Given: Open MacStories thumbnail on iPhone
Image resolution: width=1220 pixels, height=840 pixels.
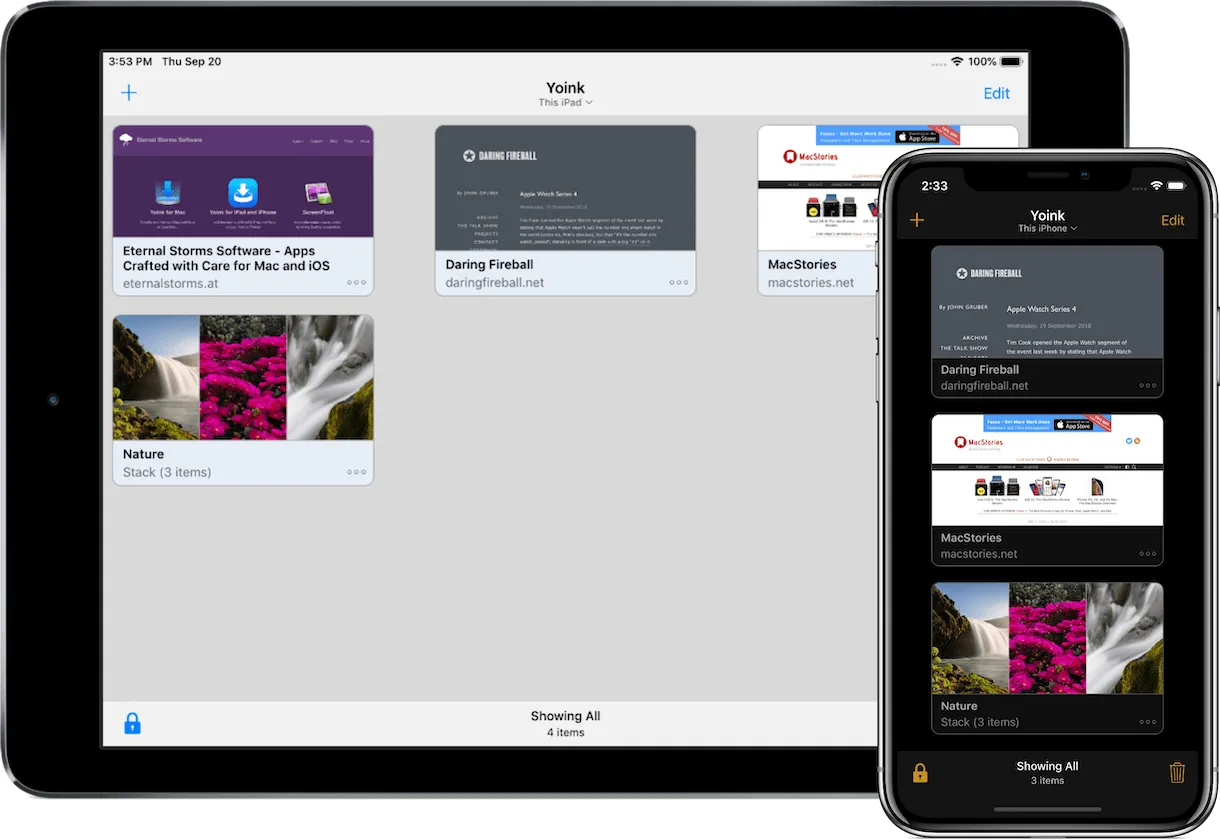Looking at the screenshot, I should pyautogui.click(x=1047, y=470).
